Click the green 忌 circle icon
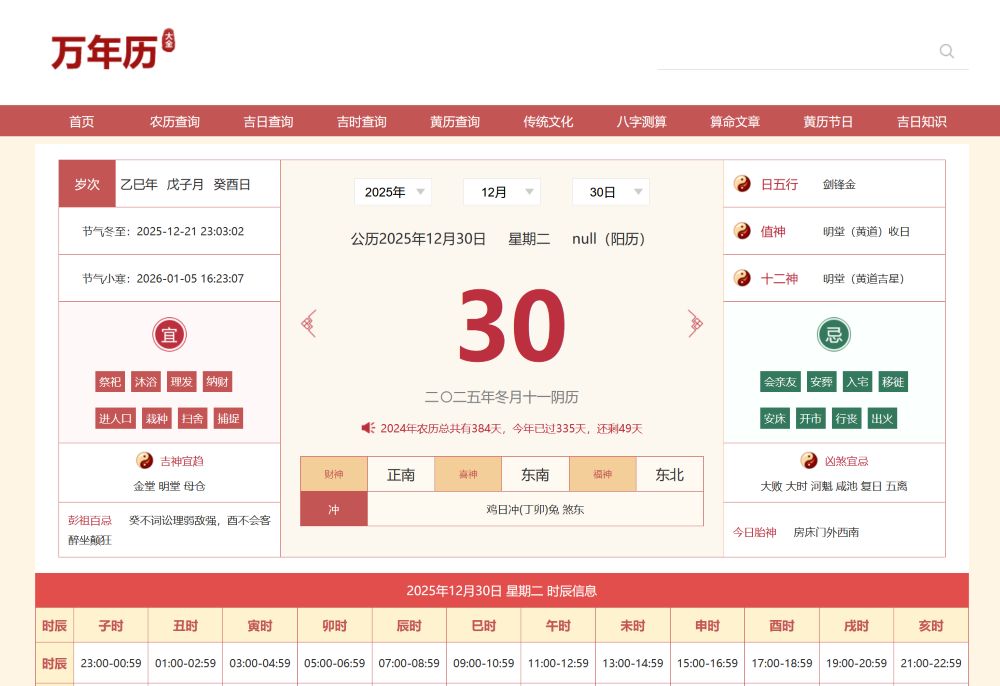This screenshot has width=1000, height=686. pyautogui.click(x=833, y=334)
